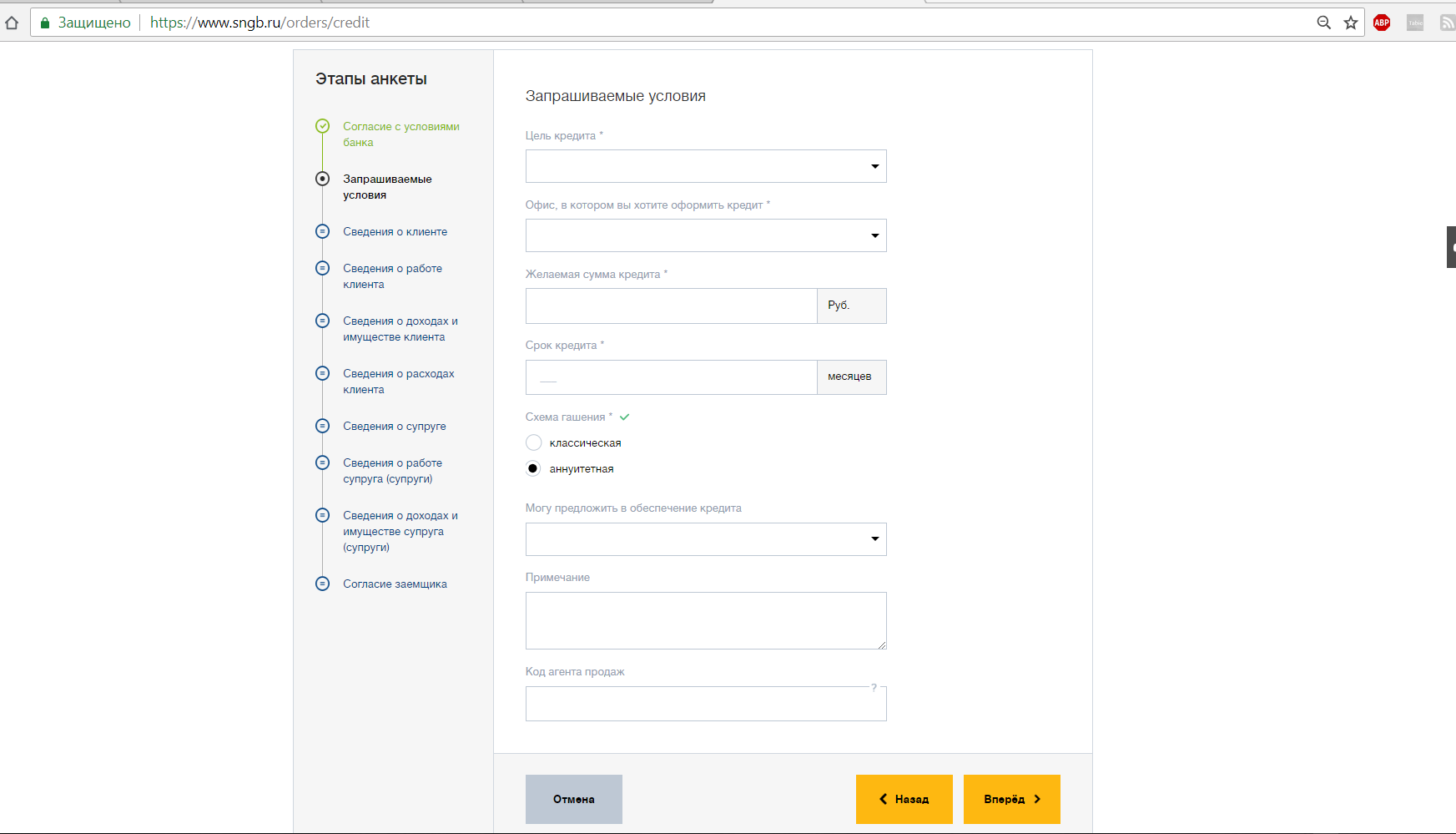This screenshot has width=1456, height=834.
Task: Expand the credit office selection dropdown
Action: [705, 235]
